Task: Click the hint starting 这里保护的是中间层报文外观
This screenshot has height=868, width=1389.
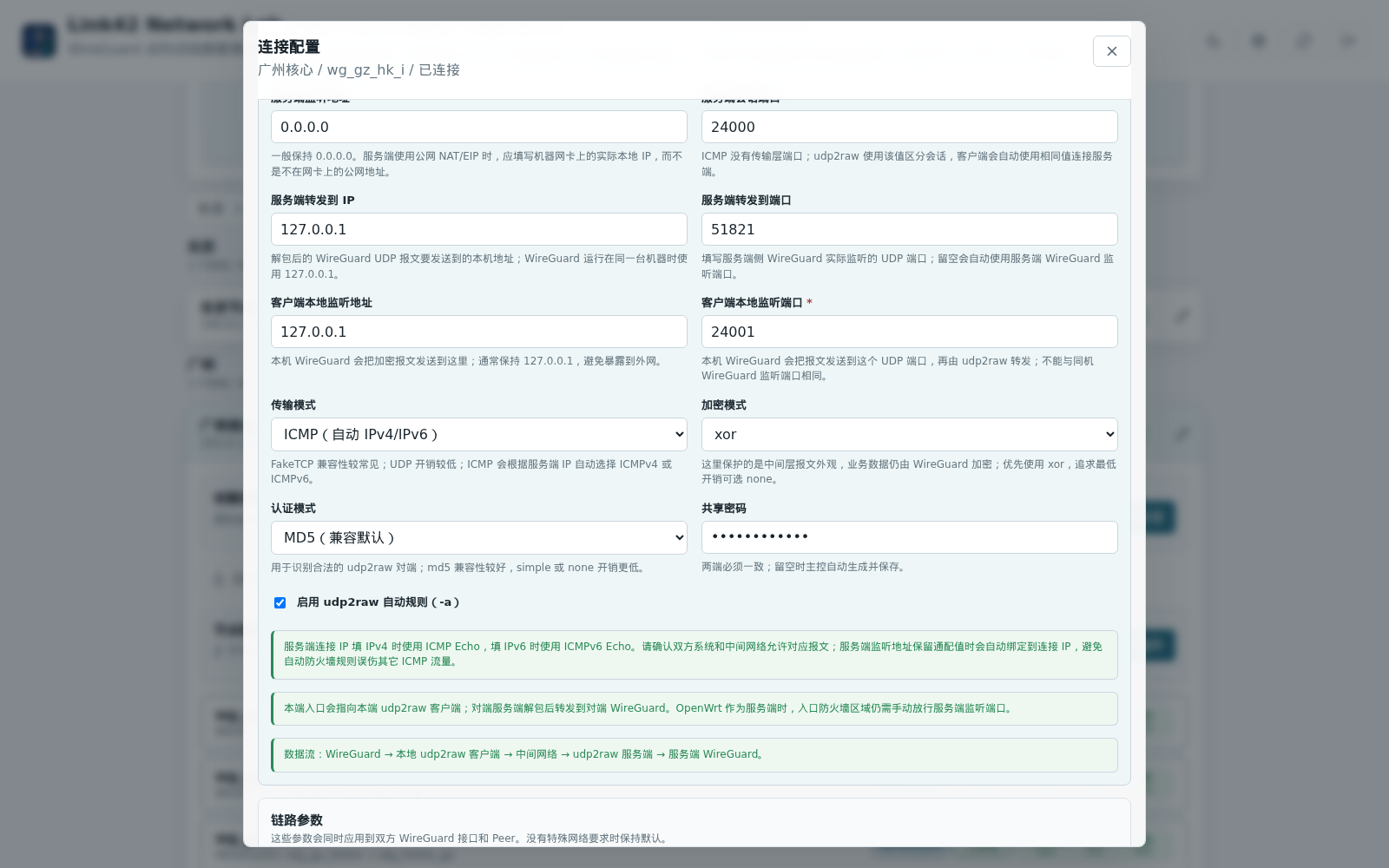Action: [909, 471]
